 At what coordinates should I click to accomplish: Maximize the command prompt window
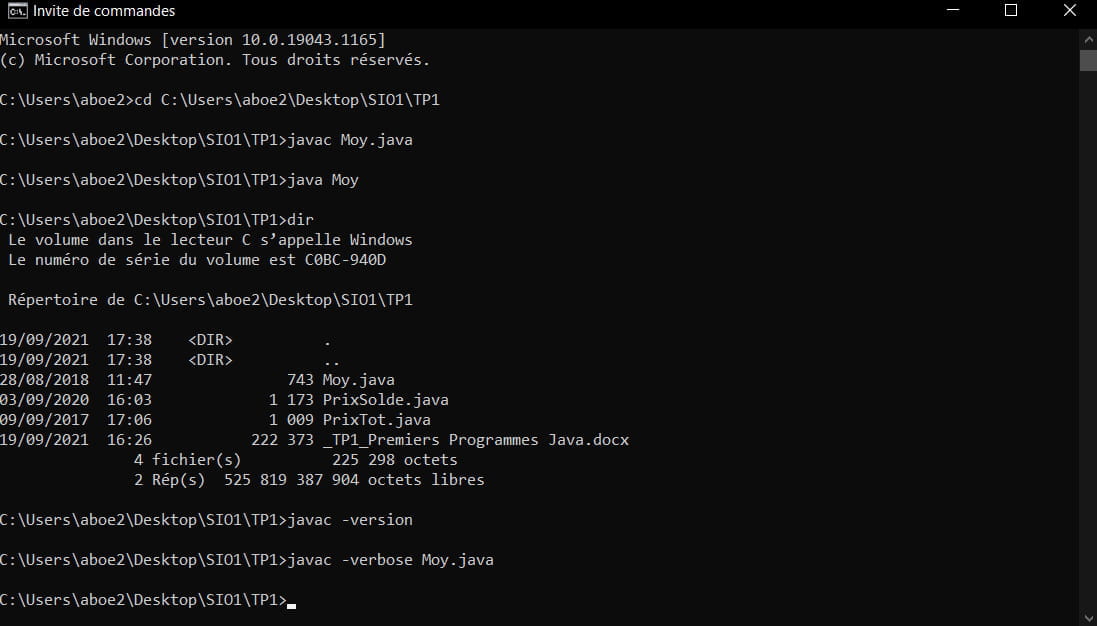(1010, 11)
